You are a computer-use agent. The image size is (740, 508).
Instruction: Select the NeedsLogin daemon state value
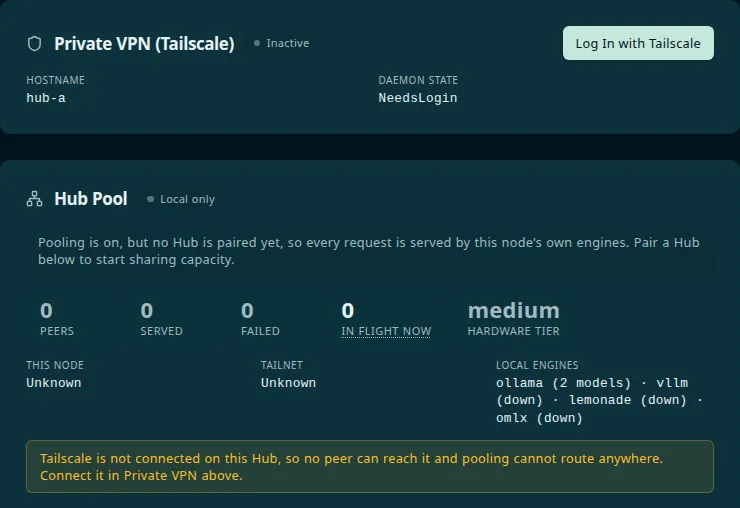pos(418,98)
